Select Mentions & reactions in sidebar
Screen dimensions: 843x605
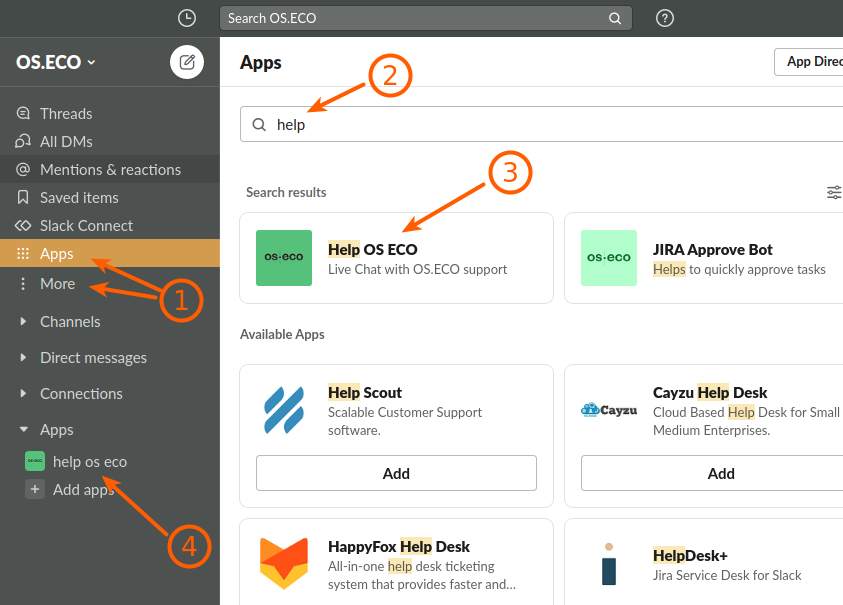[x=110, y=170]
